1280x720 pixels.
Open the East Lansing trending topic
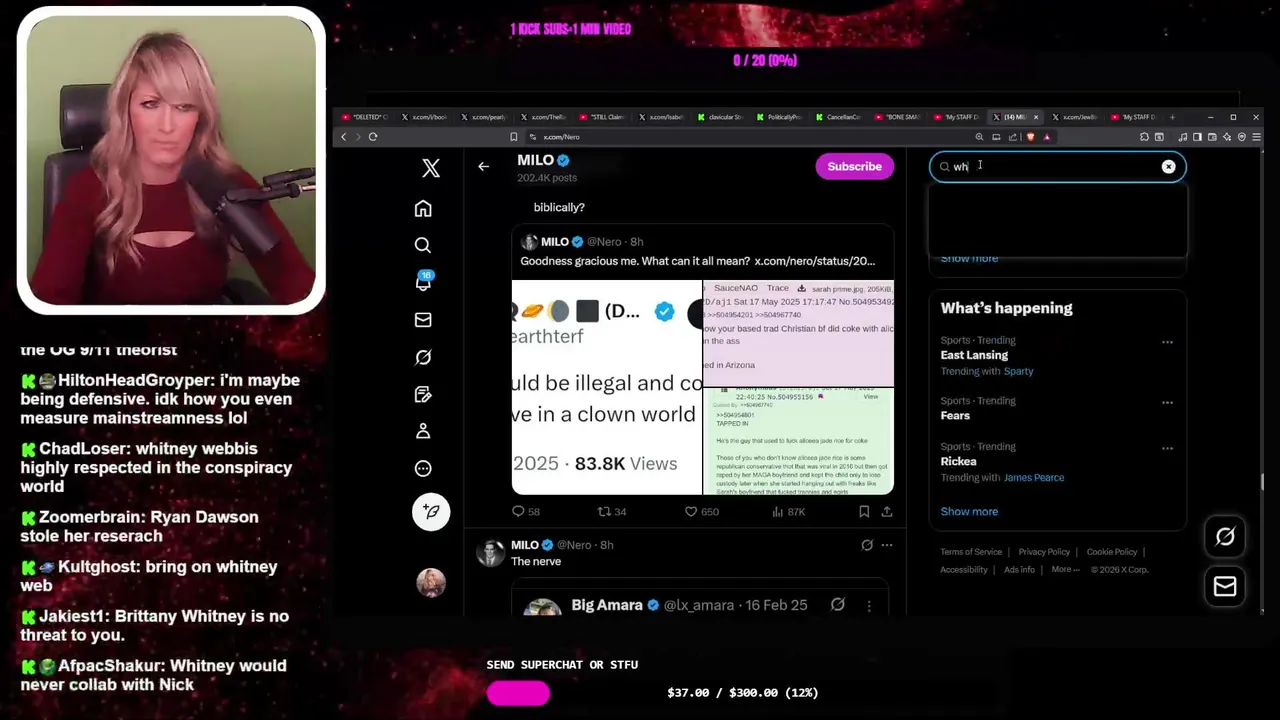(974, 355)
